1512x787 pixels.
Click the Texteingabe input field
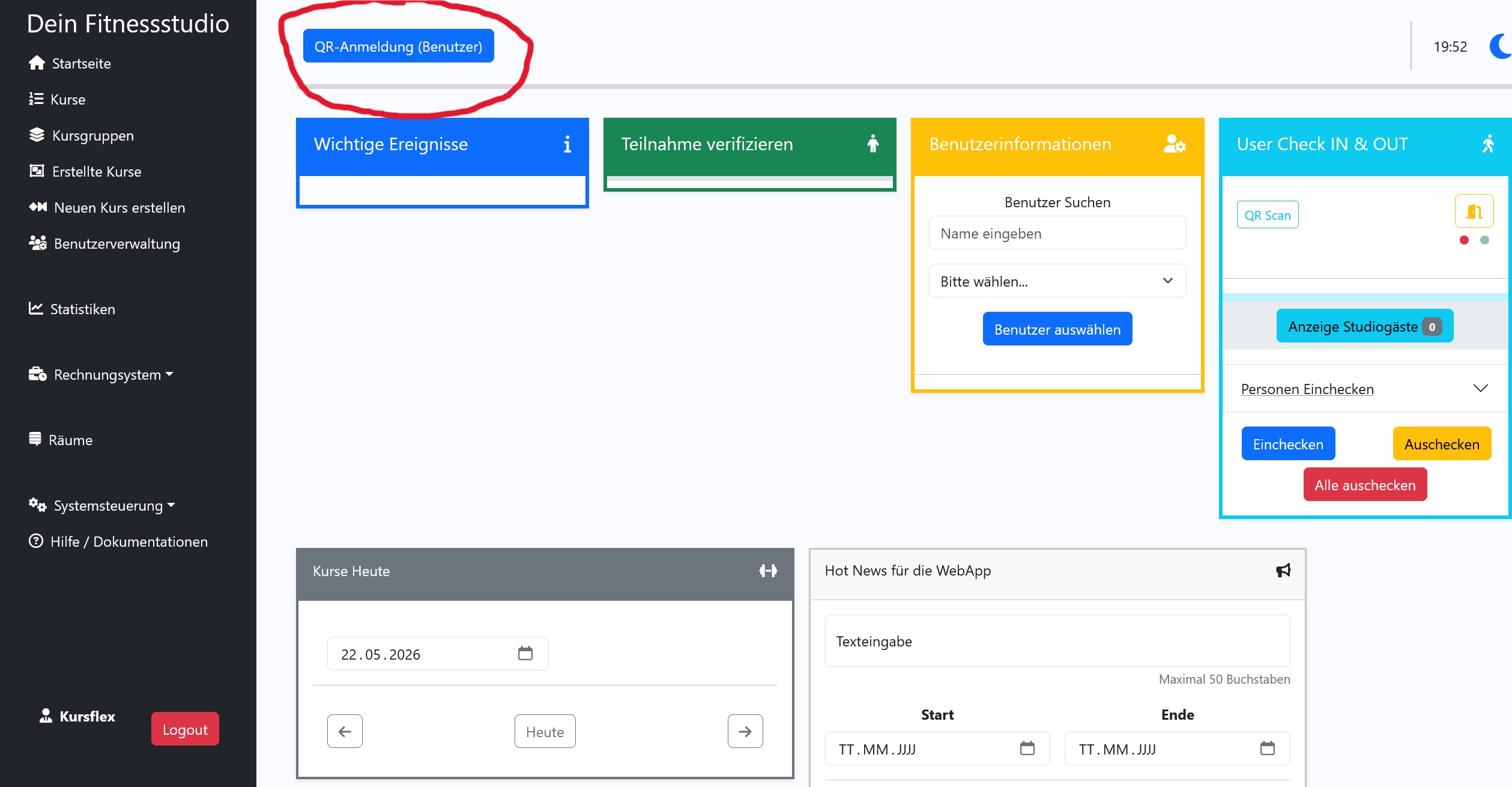1057,640
